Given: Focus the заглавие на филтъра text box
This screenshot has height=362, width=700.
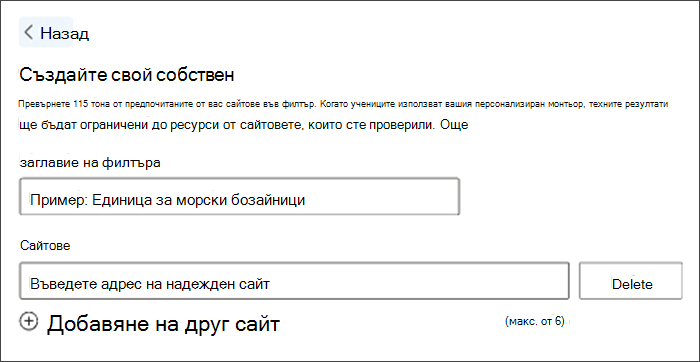Looking at the screenshot, I should point(239,196).
